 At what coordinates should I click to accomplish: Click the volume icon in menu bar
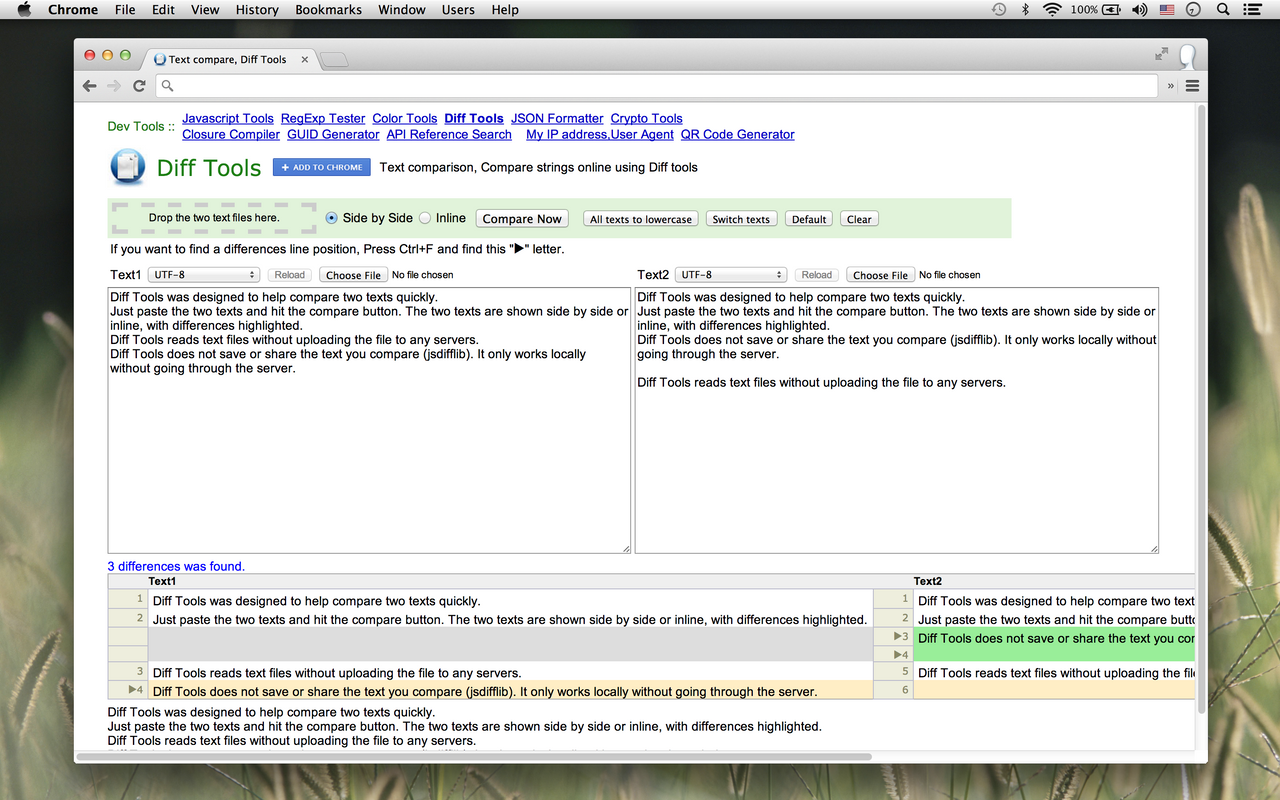[1140, 9]
